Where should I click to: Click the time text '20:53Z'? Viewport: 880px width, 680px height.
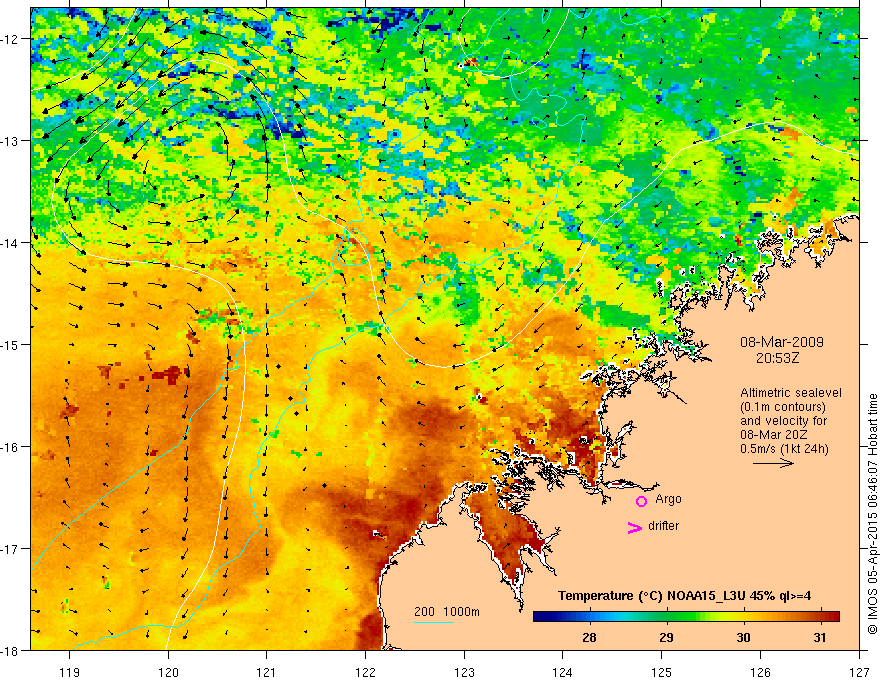tap(777, 358)
